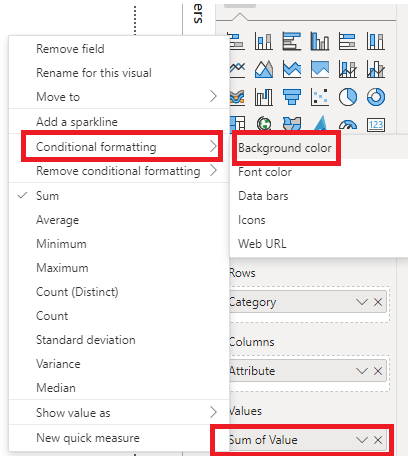Select the Clustered column chart visual
This screenshot has width=408, height=456.
click(x=320, y=41)
